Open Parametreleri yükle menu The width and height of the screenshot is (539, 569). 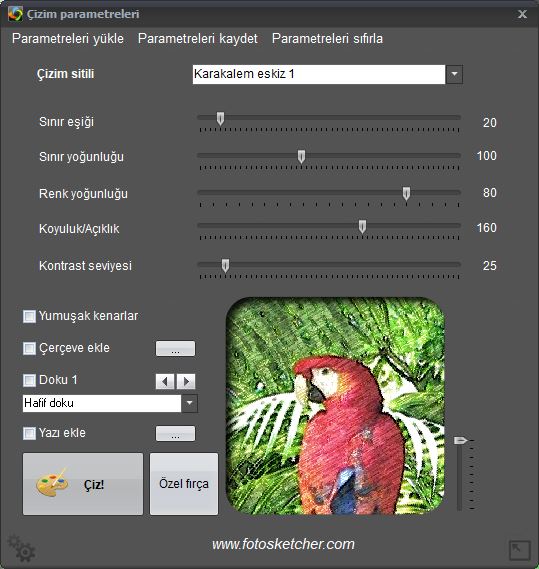point(68,38)
